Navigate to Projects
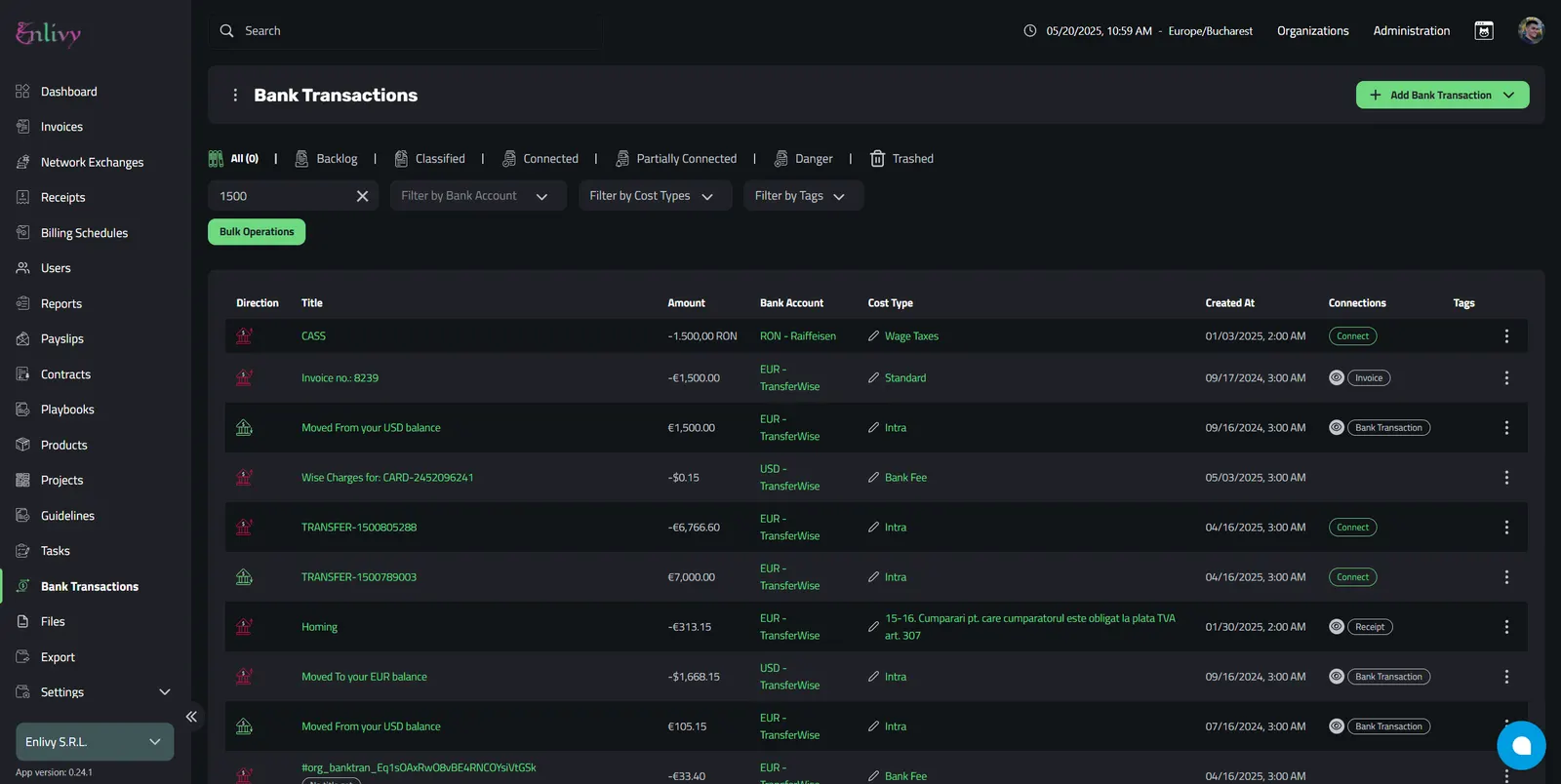This screenshot has width=1561, height=784. coord(61,480)
